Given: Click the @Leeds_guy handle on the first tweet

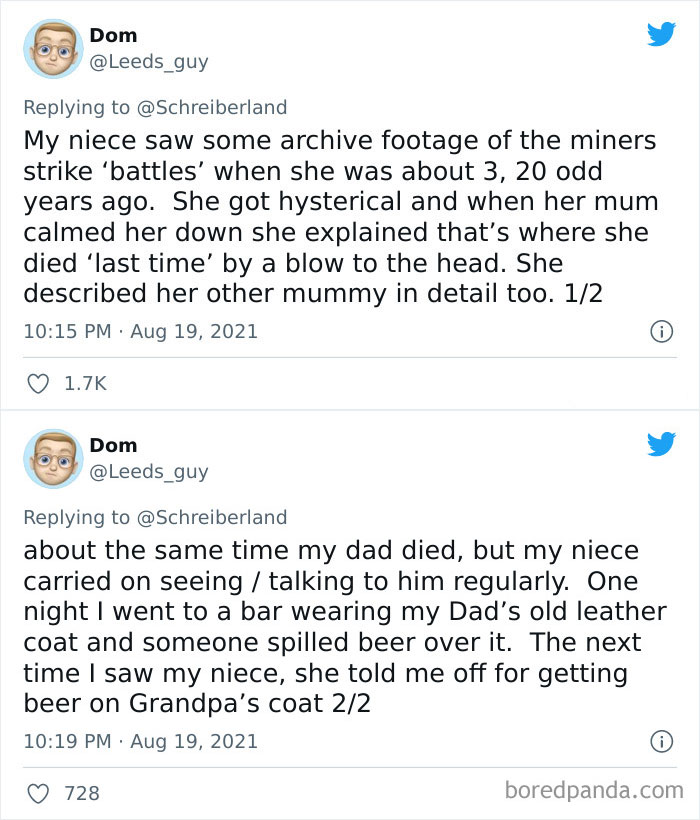Looking at the screenshot, I should coord(148,61).
